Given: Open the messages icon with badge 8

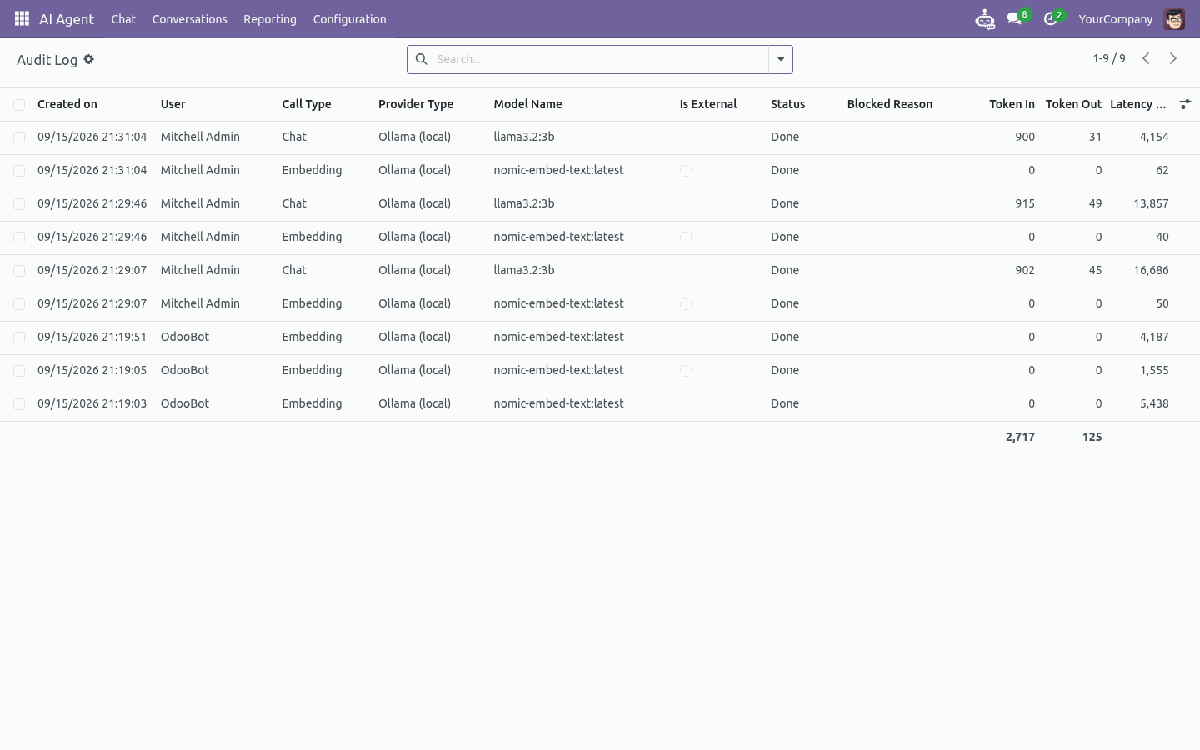Looking at the screenshot, I should coord(1017,18).
